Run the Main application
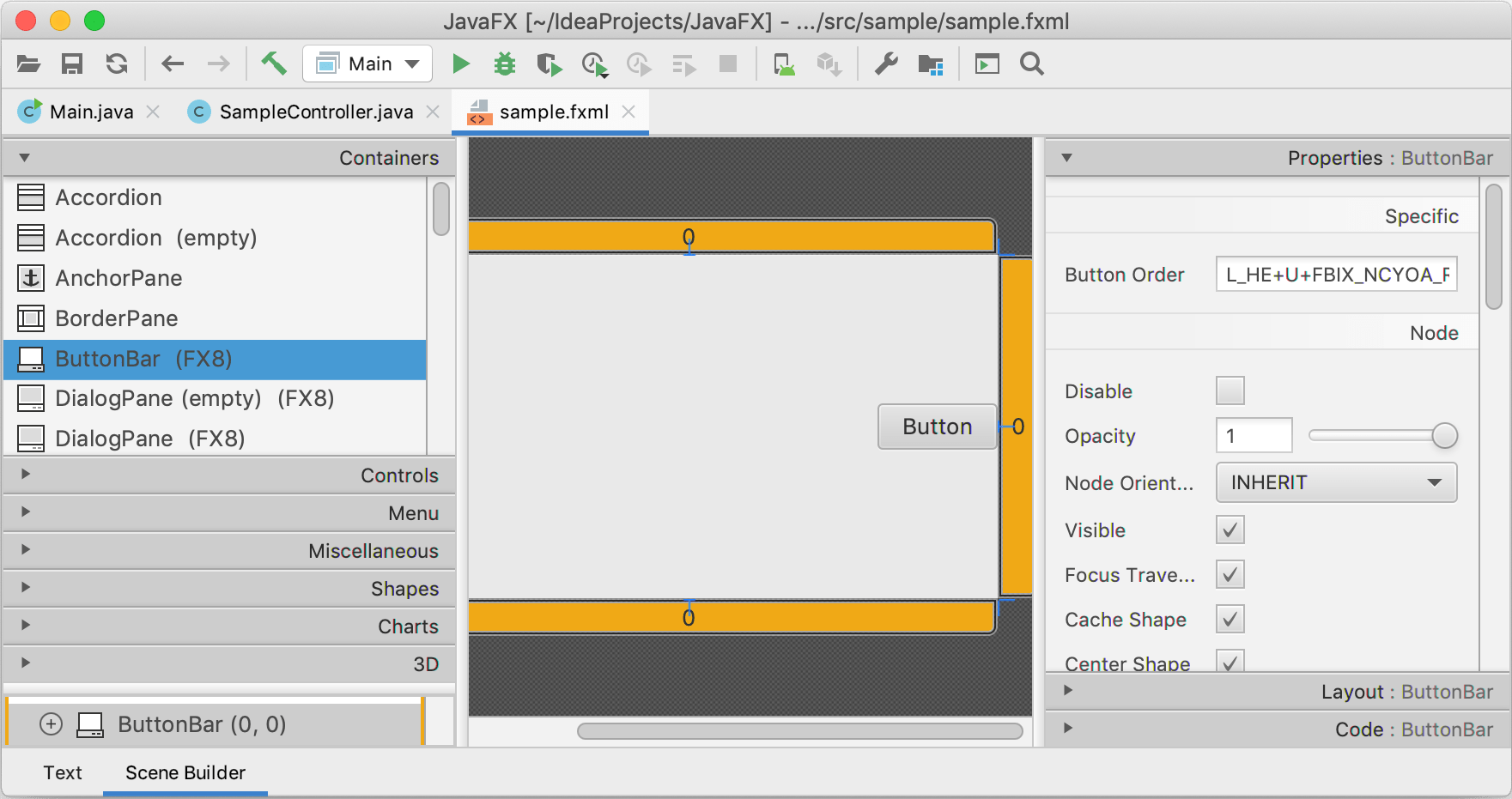This screenshot has height=799, width=1512. tap(461, 64)
